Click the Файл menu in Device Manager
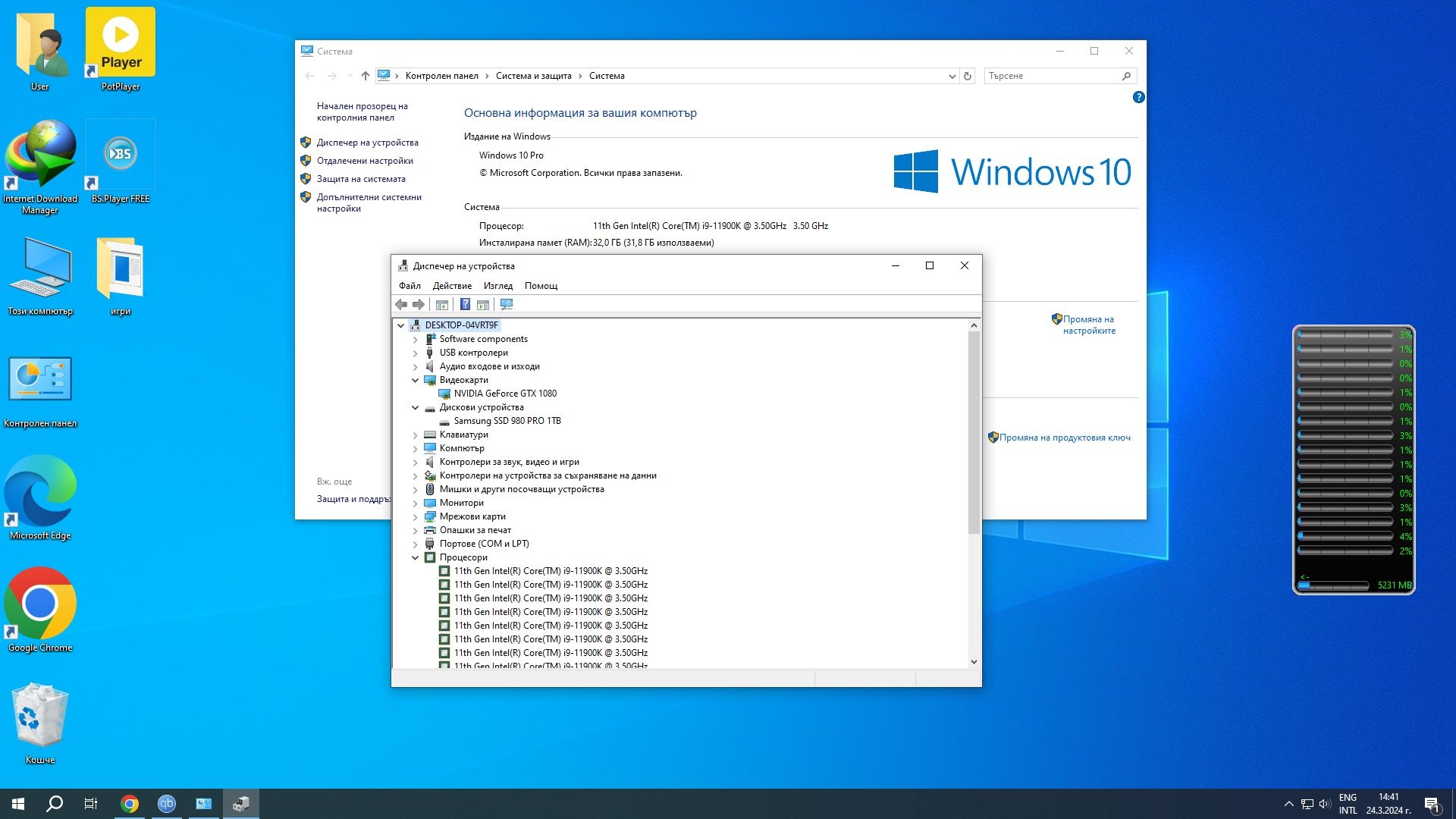 409,286
